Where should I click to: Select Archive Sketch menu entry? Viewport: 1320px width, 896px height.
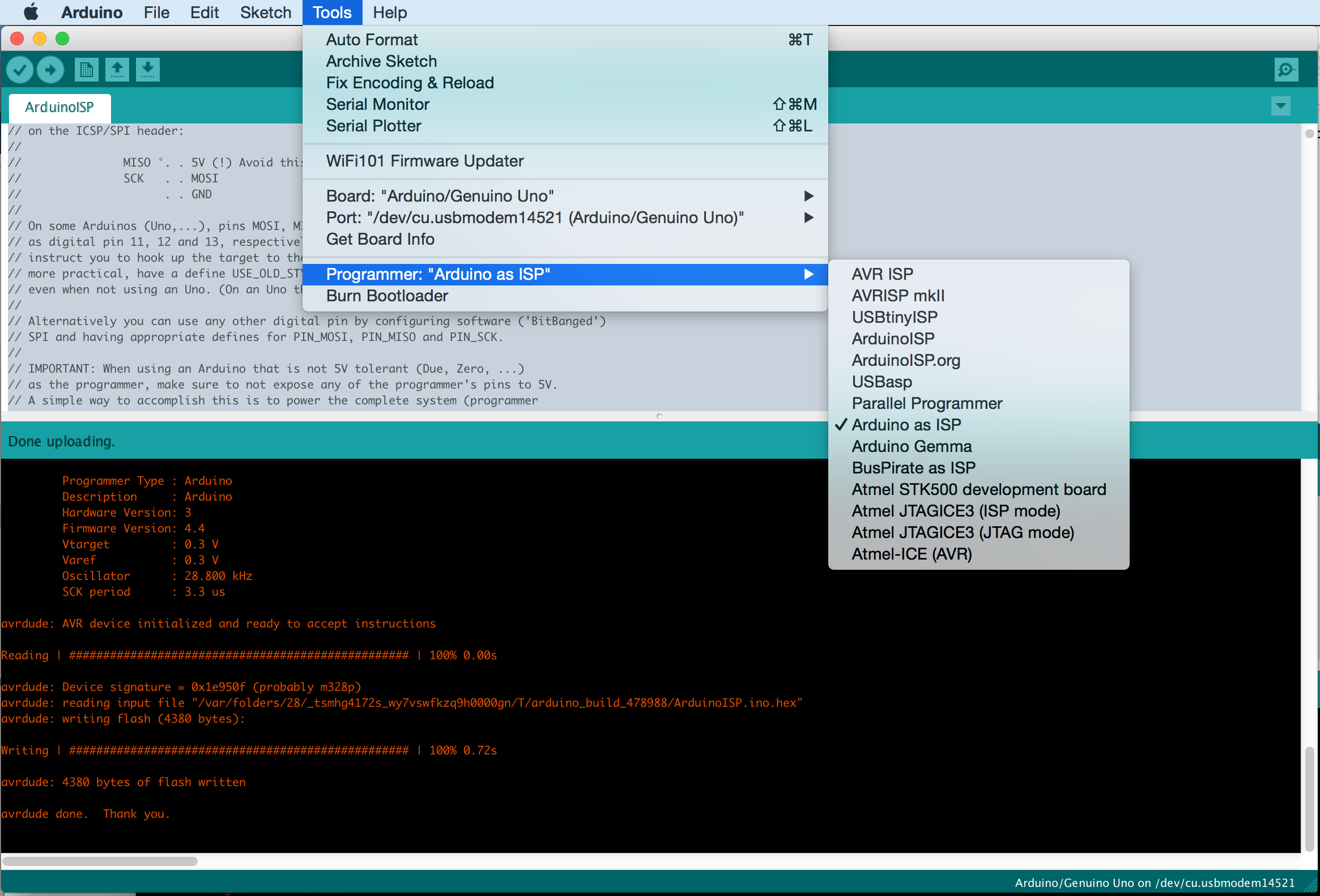tap(565, 61)
